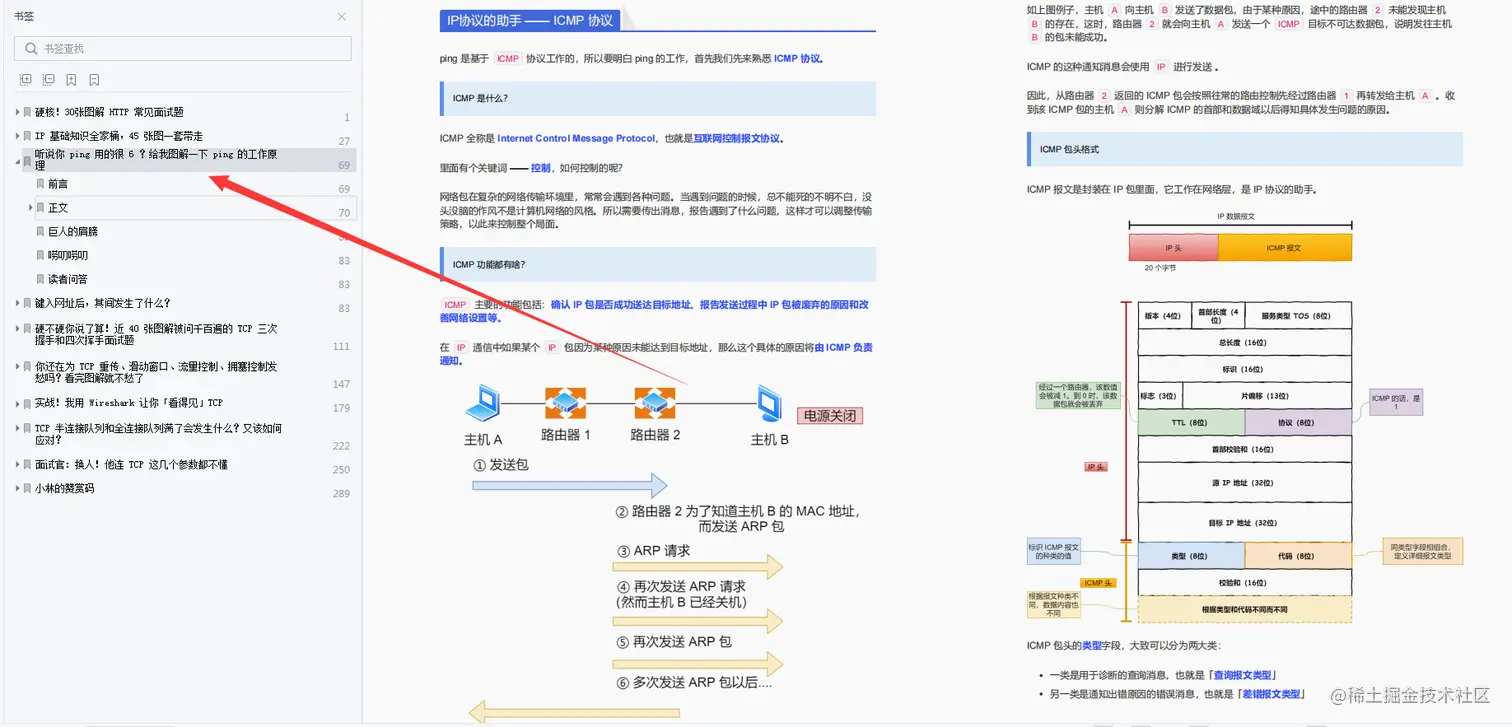Click the expand all bookmarks icon
Image resolution: width=1512 pixels, height=727 pixels.
click(x=25, y=79)
